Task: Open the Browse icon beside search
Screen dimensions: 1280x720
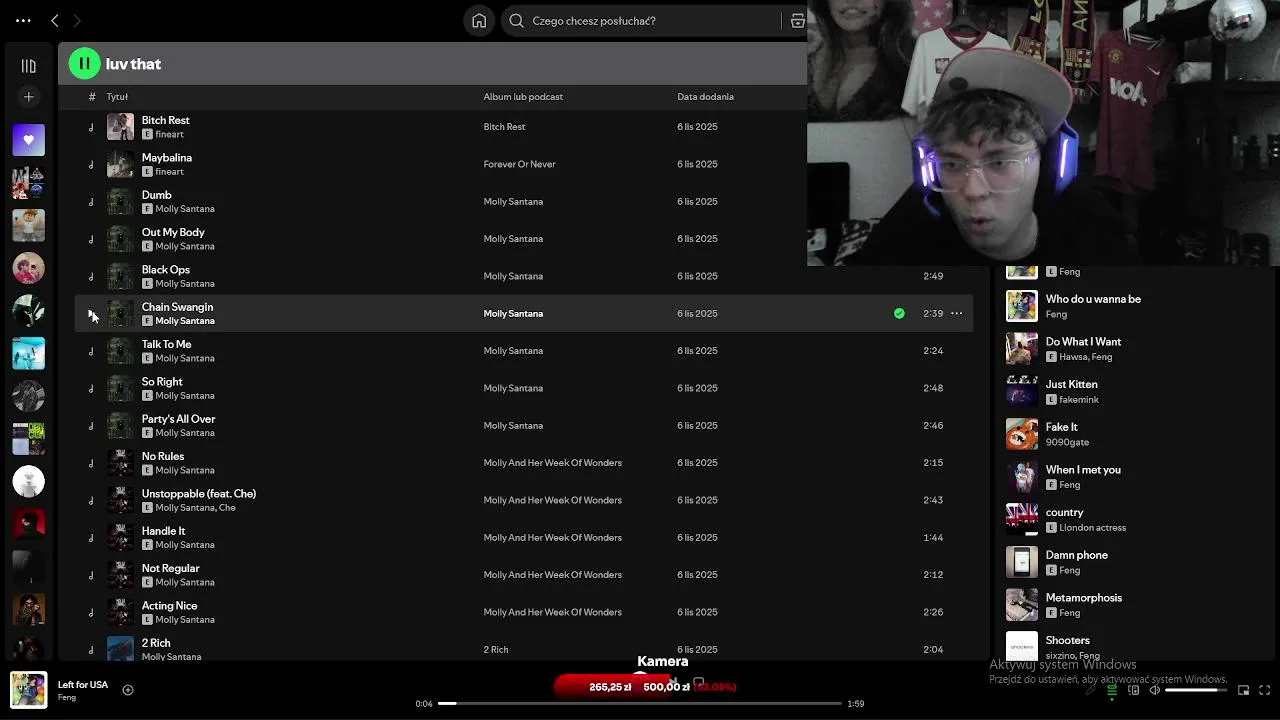Action: (797, 20)
